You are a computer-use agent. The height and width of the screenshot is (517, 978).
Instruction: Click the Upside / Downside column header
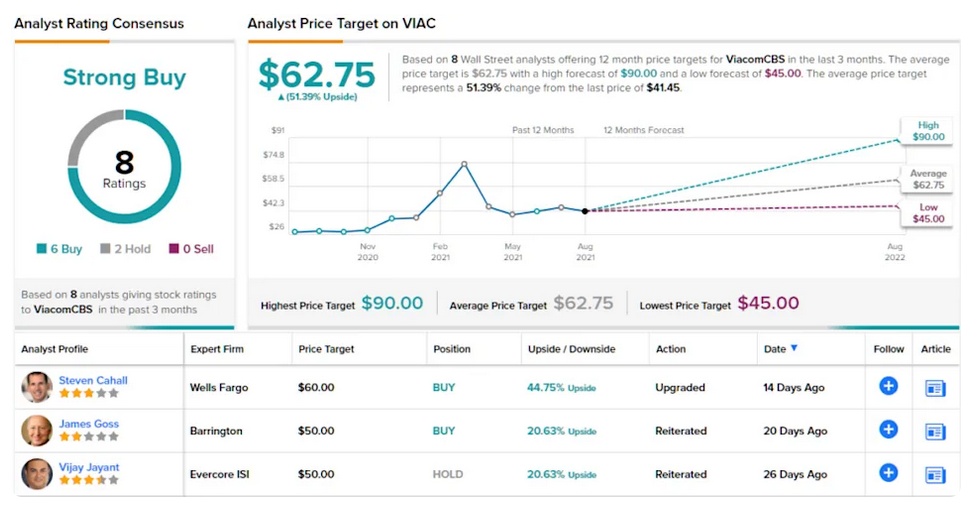pyautogui.click(x=571, y=349)
